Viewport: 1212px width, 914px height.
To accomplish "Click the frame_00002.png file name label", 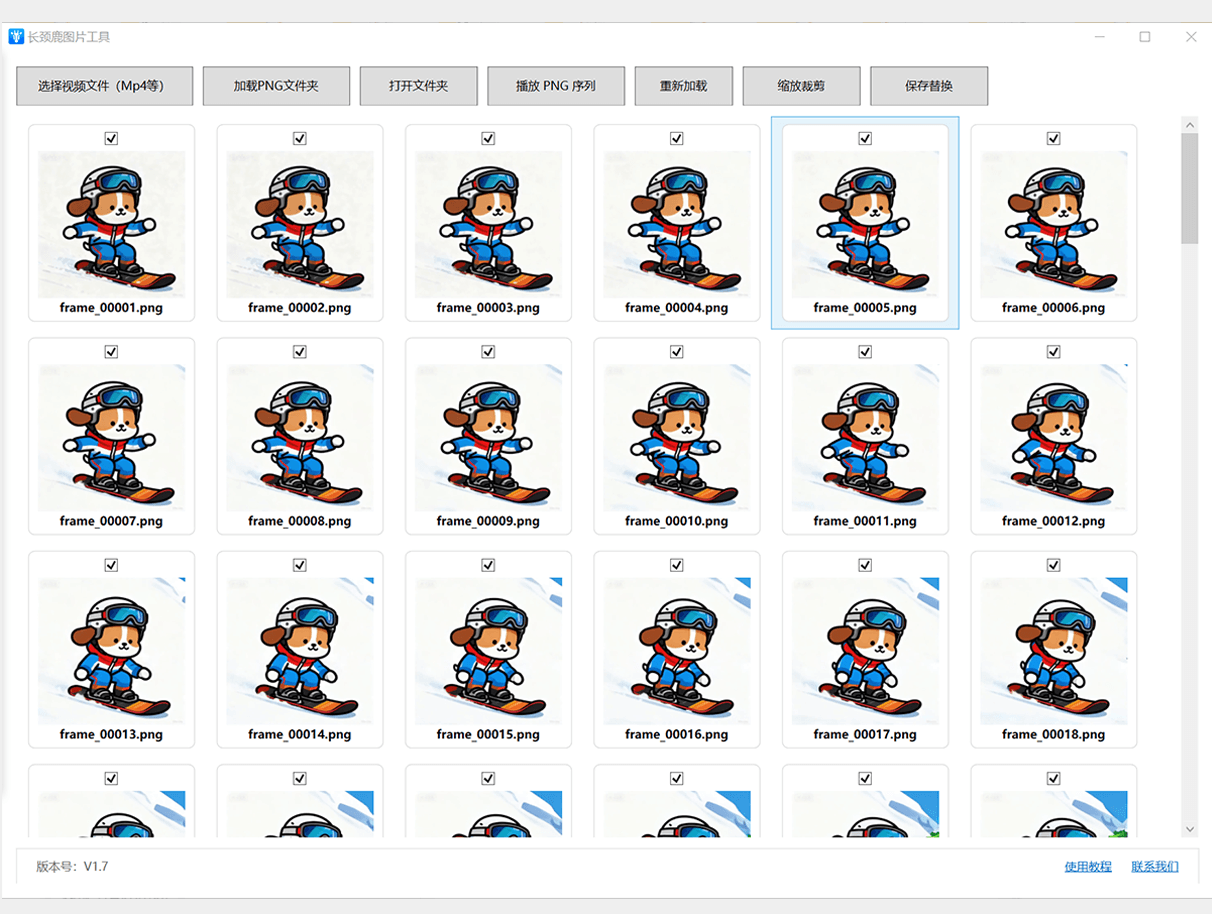I will [300, 308].
